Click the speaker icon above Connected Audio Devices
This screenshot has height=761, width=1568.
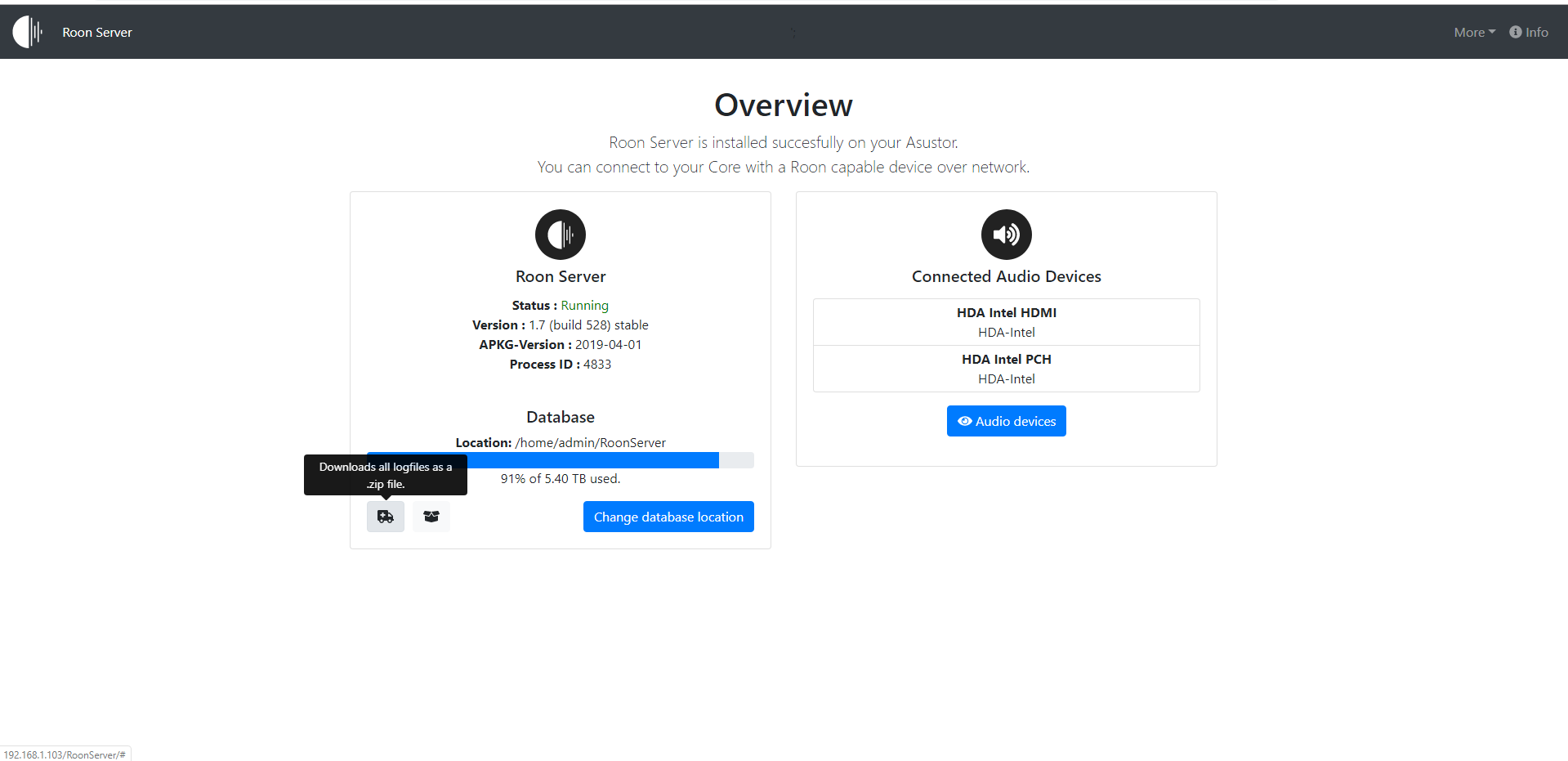click(x=1007, y=235)
